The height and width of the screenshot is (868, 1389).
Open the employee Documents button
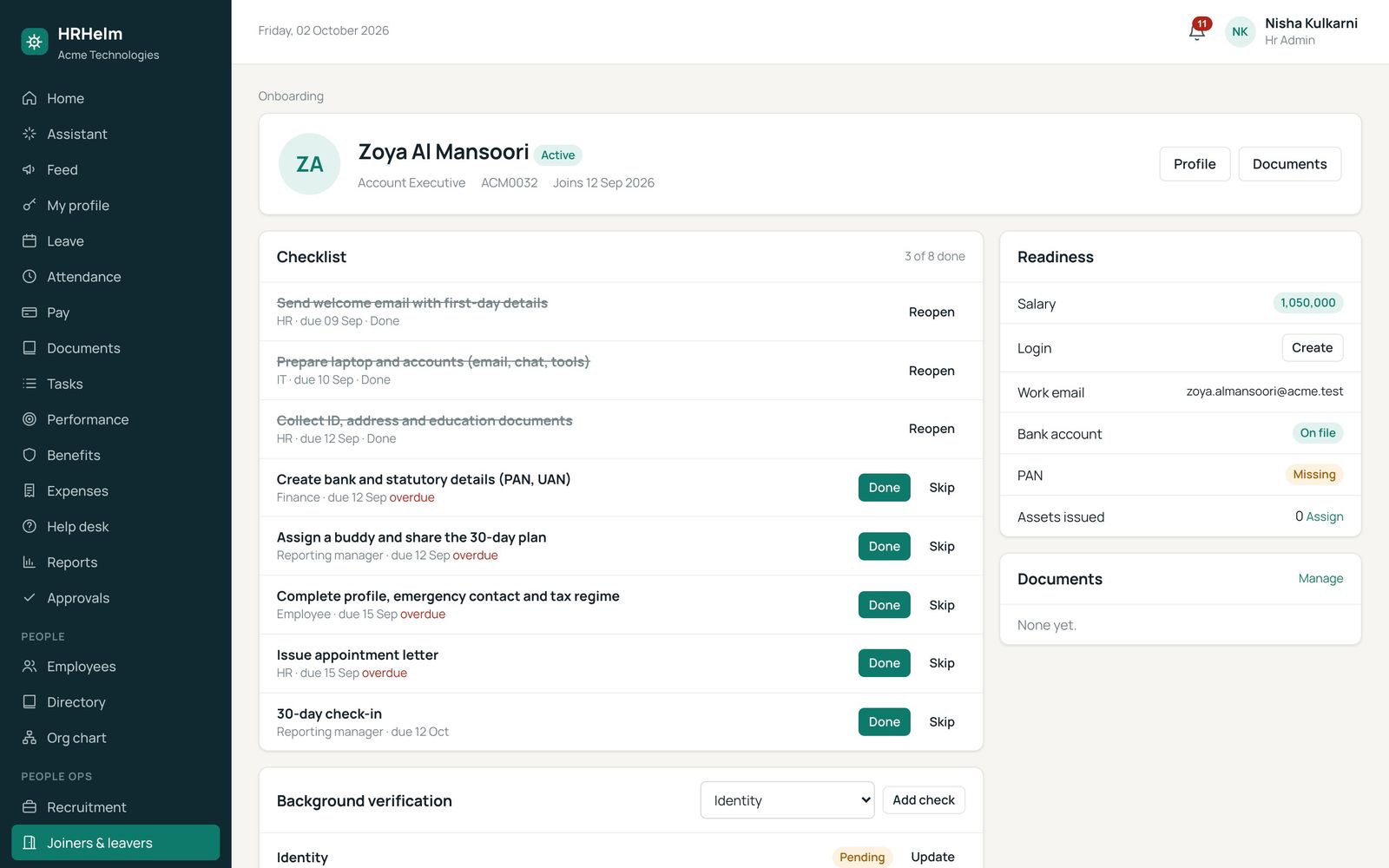[1289, 164]
